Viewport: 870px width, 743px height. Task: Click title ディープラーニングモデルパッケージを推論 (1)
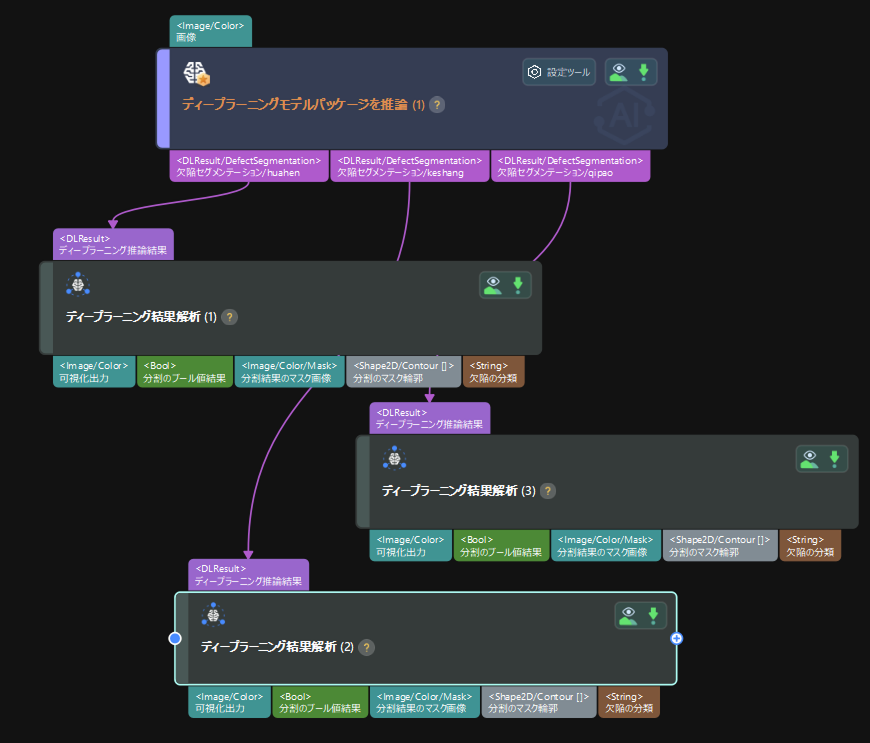point(303,104)
